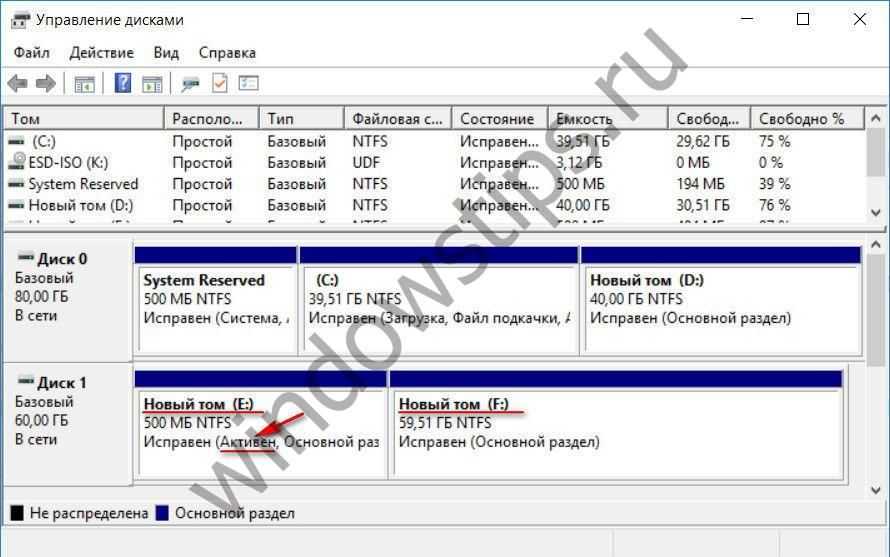Click the Back arrow in the toolbar

click(17, 83)
